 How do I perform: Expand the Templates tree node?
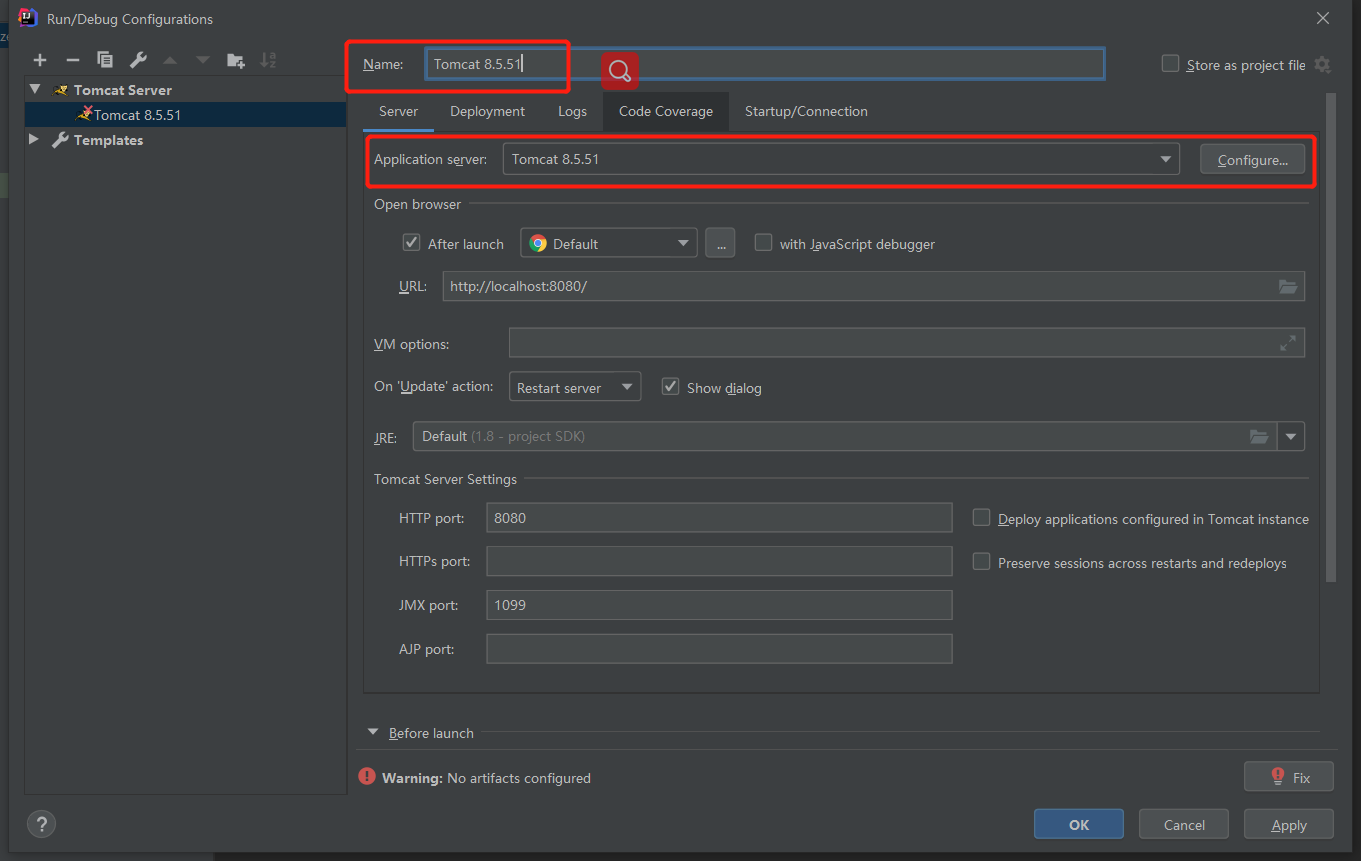click(x=35, y=140)
